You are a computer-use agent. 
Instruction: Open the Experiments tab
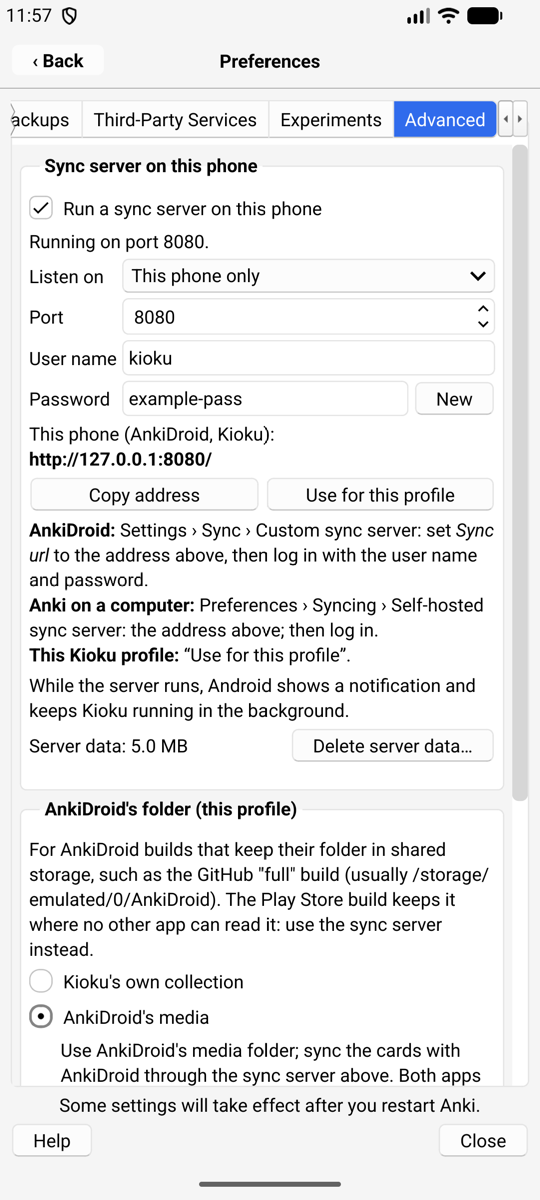pyautogui.click(x=331, y=120)
